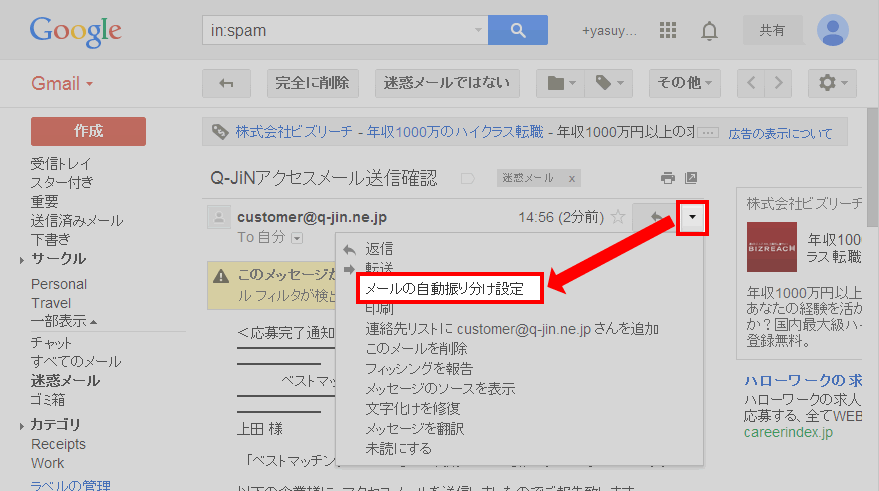Open the labels tag dropdown

[608, 83]
